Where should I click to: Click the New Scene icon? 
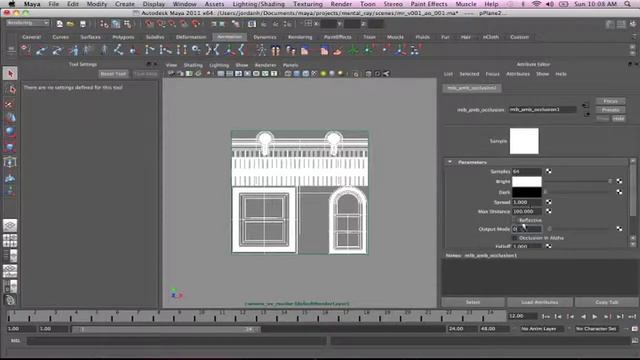click(x=60, y=24)
